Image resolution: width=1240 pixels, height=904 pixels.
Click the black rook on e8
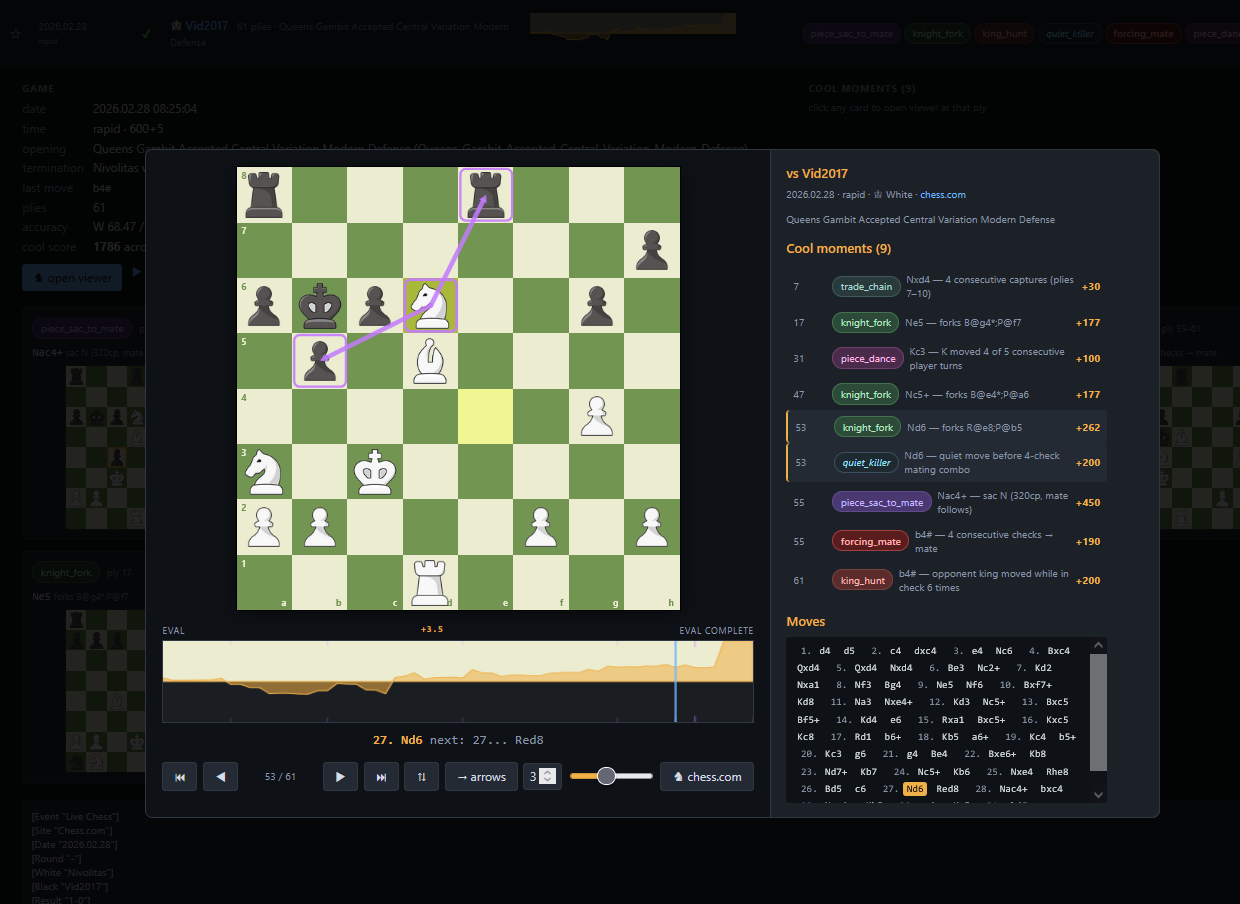pyautogui.click(x=486, y=194)
